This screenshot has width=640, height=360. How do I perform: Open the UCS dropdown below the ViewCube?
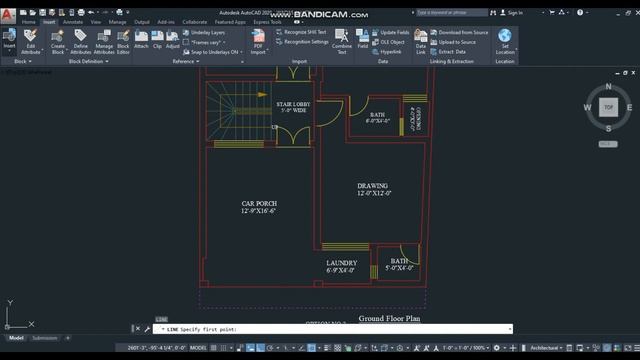coord(608,144)
